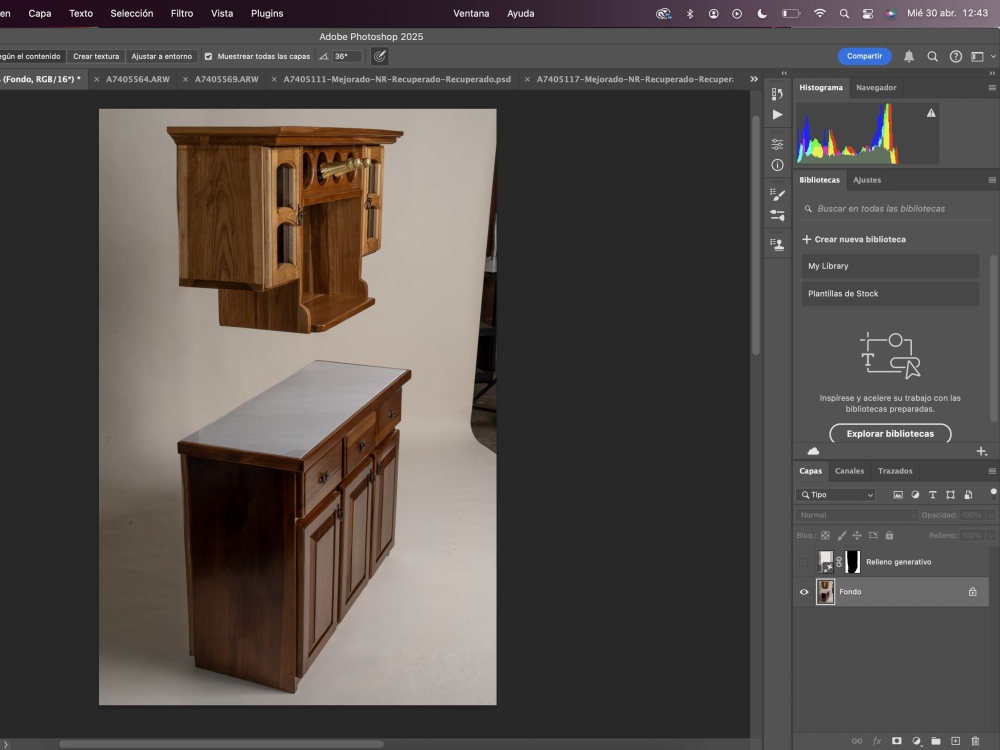
Task: Open the Normal blend mode dropdown
Action: point(857,515)
